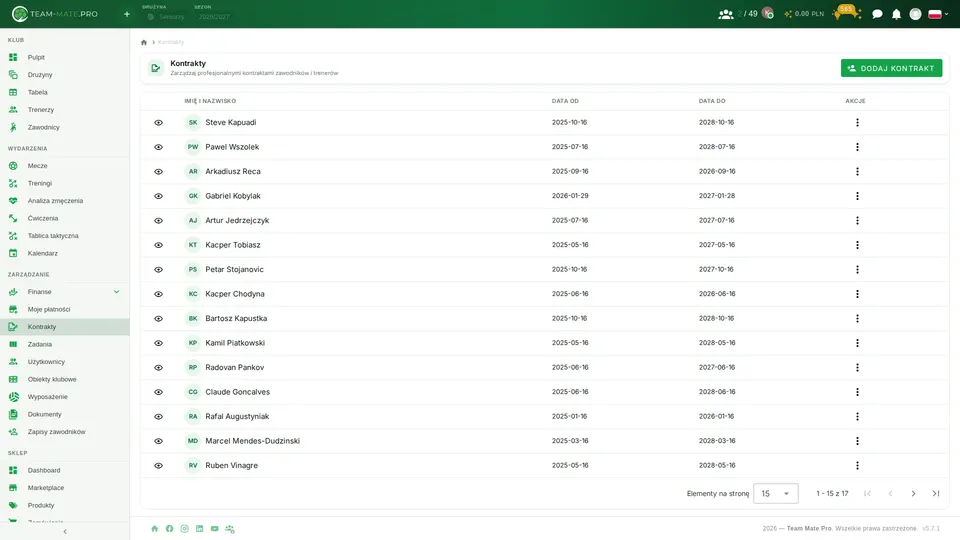This screenshot has width=960, height=540.
Task: Jump to last page of contracts
Action: [x=936, y=493]
